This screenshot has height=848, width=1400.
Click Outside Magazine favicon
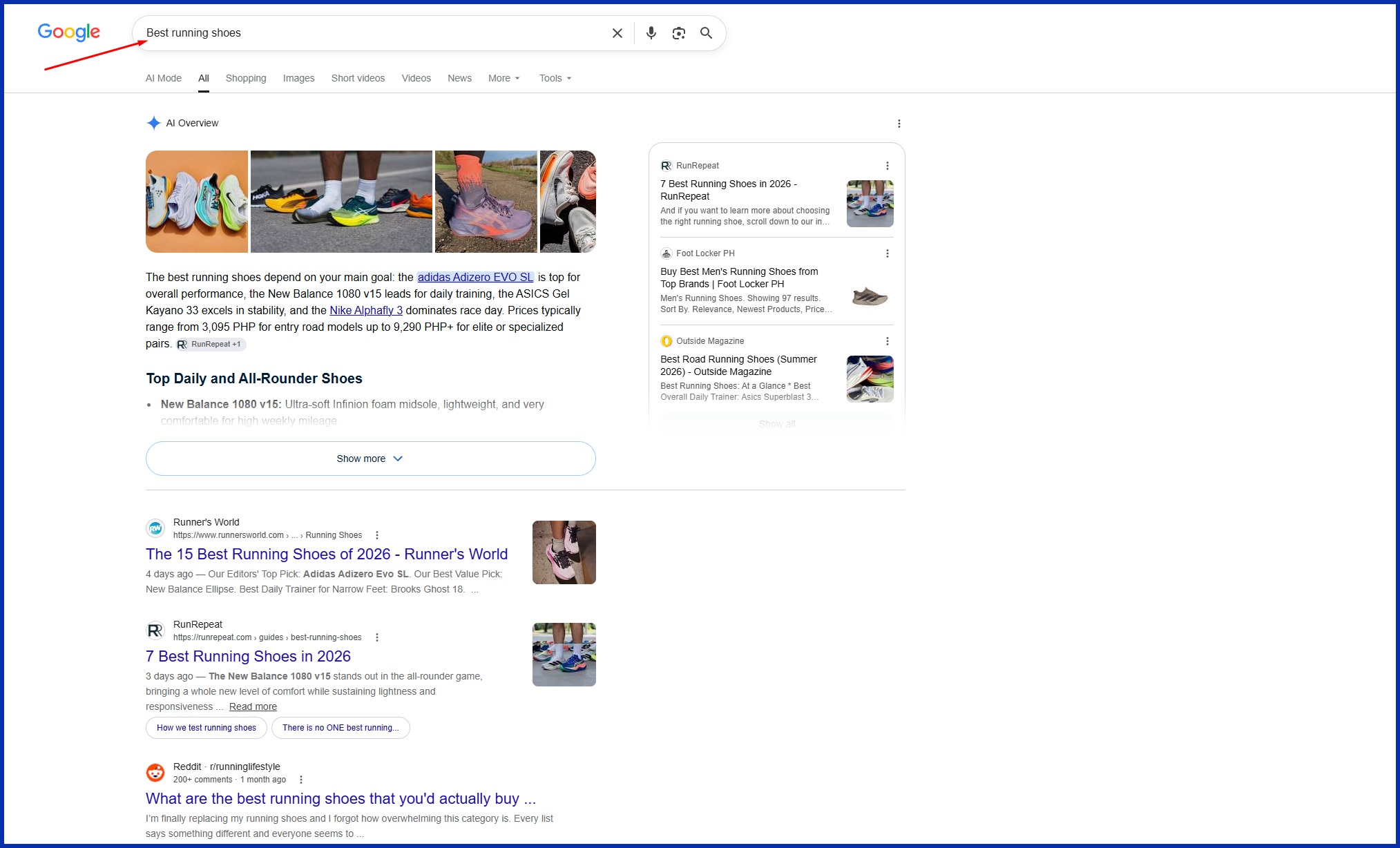(x=666, y=341)
